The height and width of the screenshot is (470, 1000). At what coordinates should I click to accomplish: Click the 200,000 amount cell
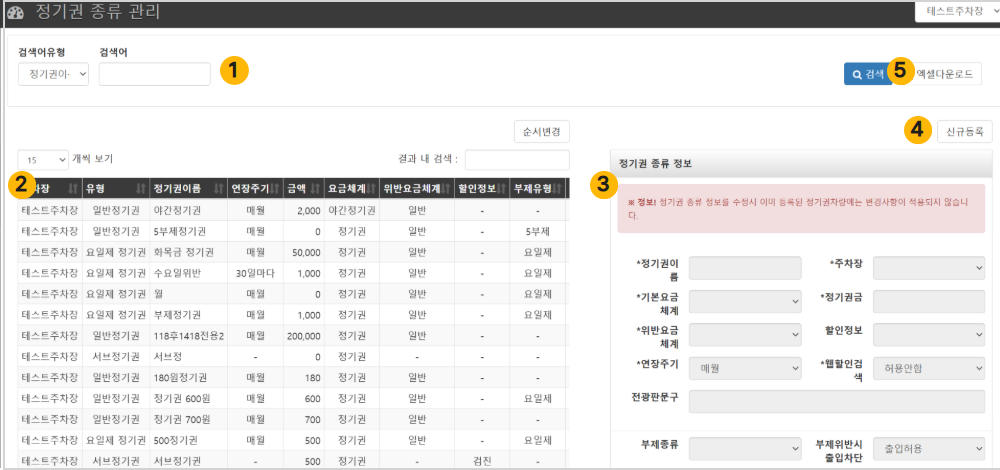click(x=304, y=336)
